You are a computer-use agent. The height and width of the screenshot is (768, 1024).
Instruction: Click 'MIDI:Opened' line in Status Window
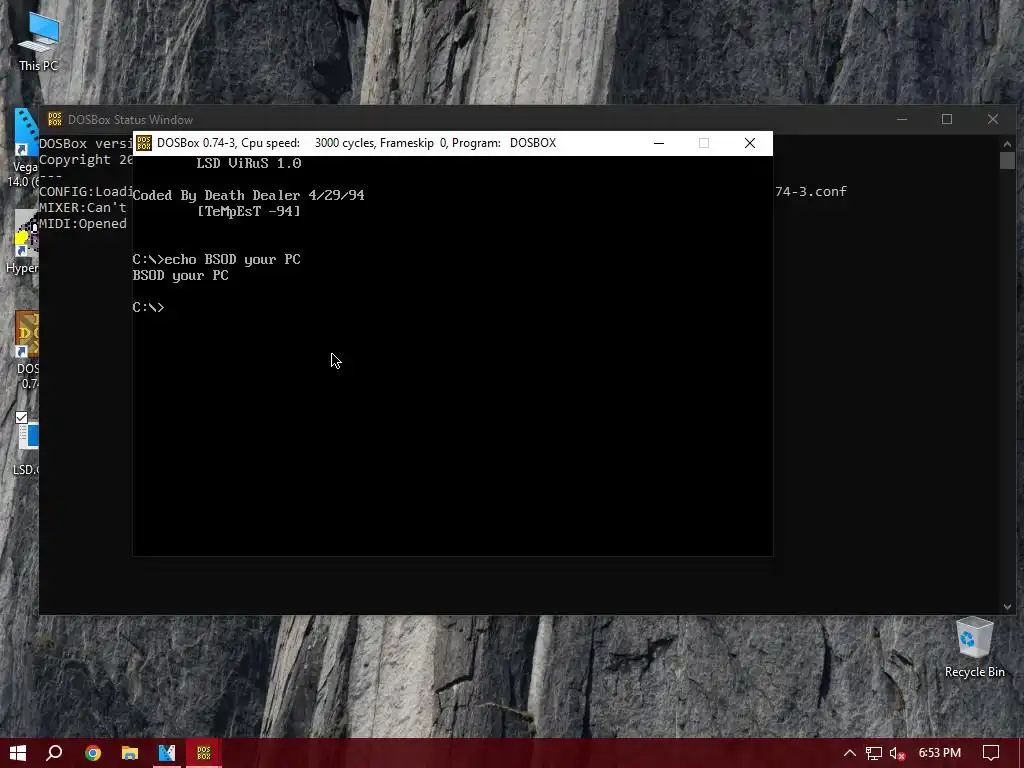click(83, 223)
